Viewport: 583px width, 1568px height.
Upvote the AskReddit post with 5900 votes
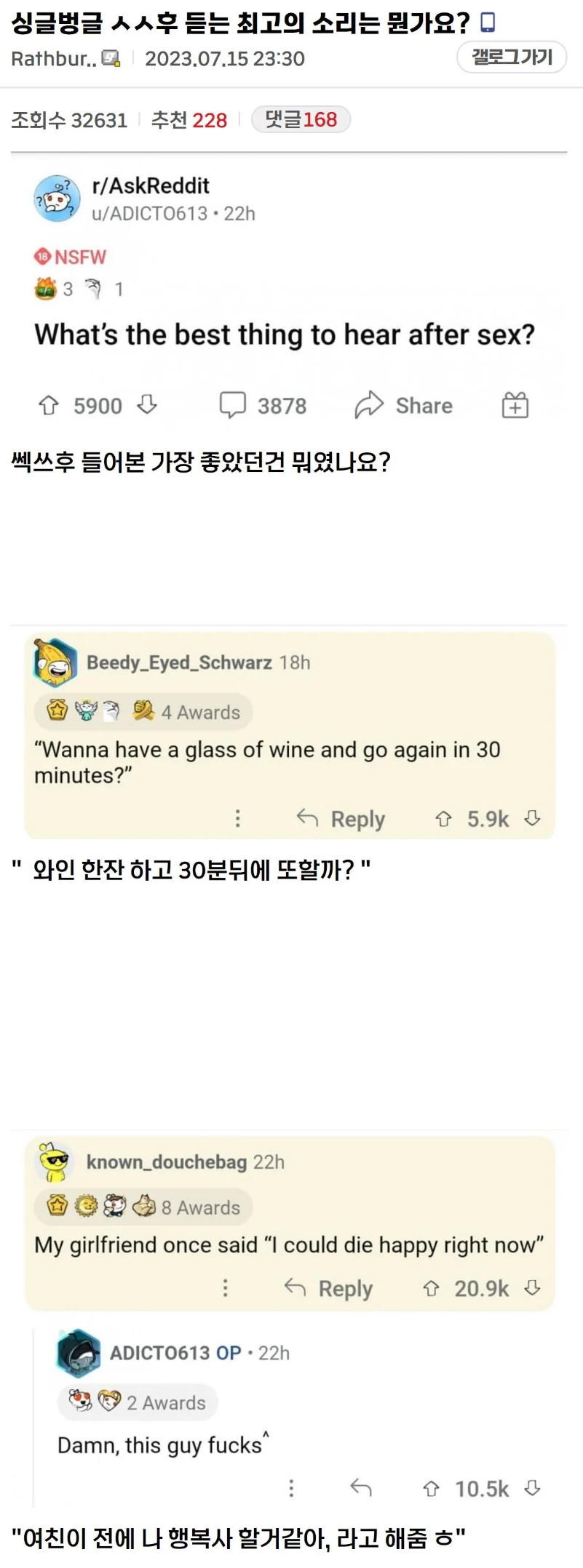(x=48, y=405)
